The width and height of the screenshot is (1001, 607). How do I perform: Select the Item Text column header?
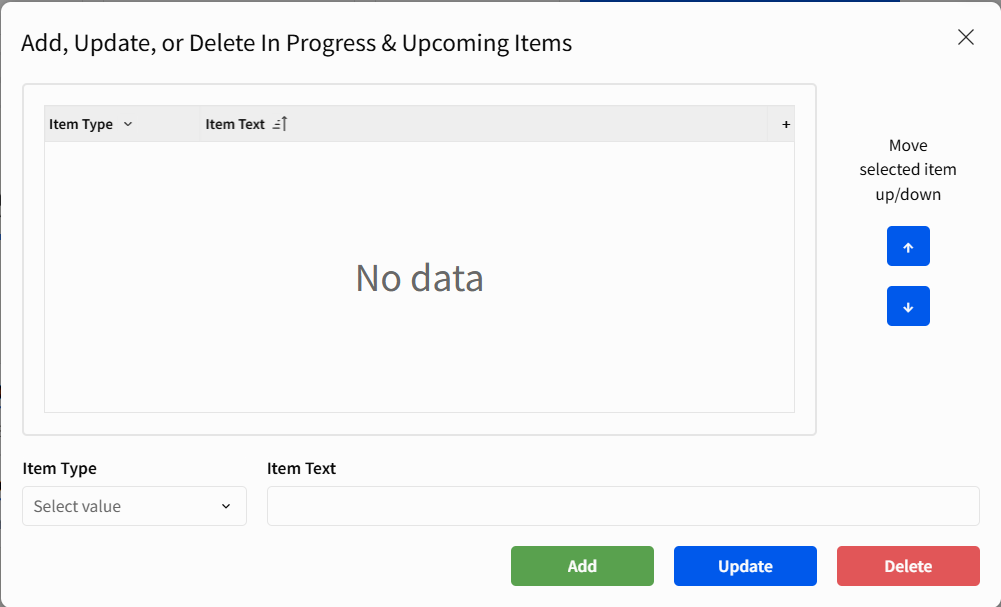click(x=235, y=125)
